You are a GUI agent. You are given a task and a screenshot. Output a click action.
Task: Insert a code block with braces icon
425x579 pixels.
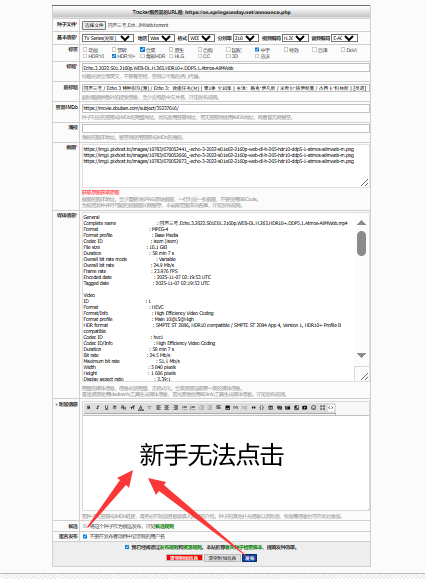[261, 408]
